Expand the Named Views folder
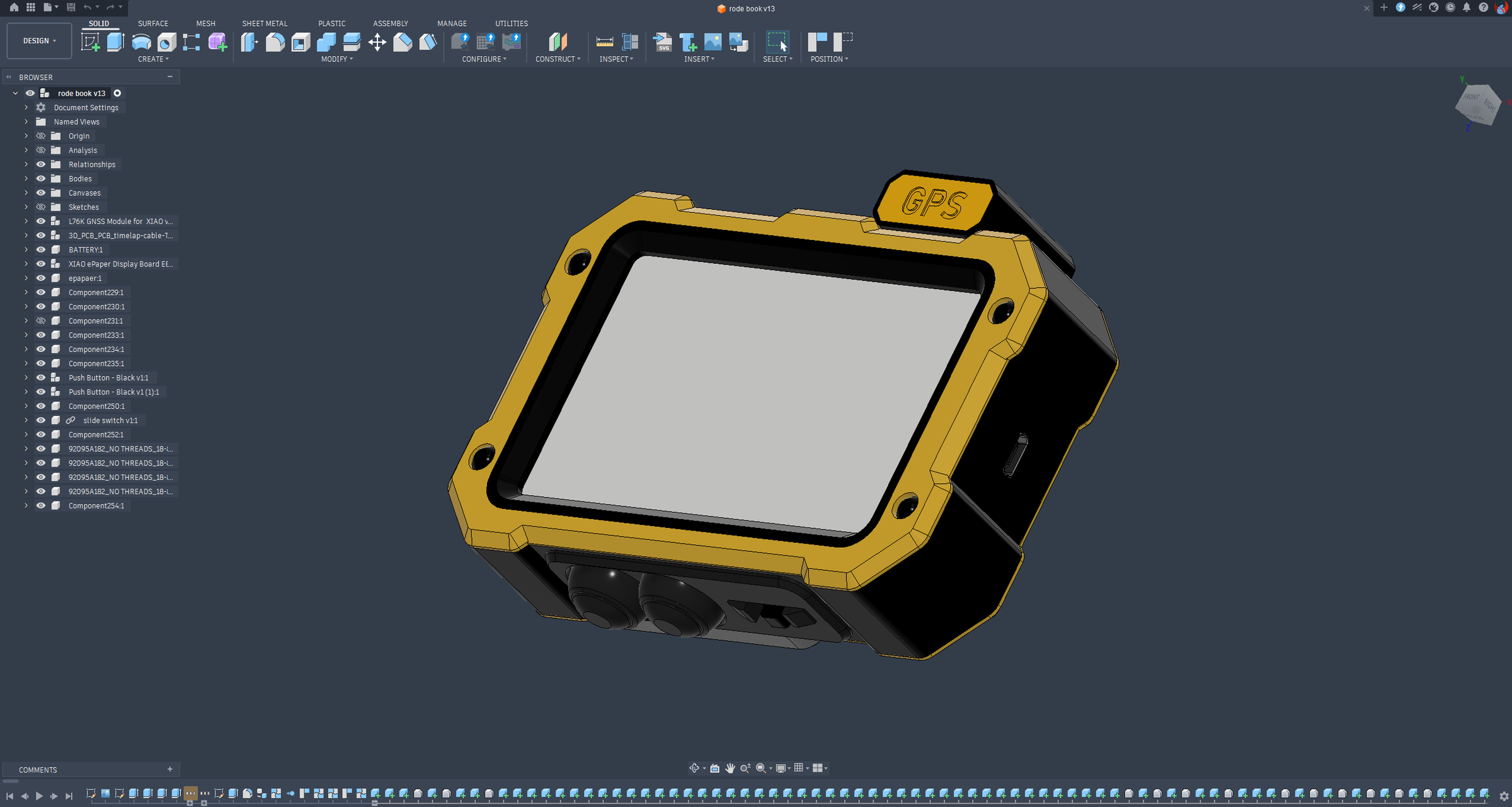Screen dimensions: 1512x807 (26, 122)
